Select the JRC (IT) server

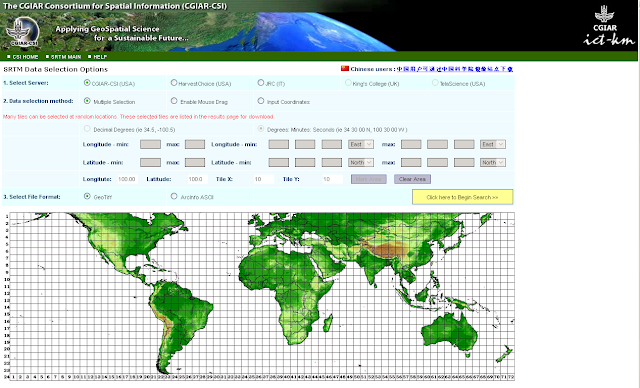[261, 83]
